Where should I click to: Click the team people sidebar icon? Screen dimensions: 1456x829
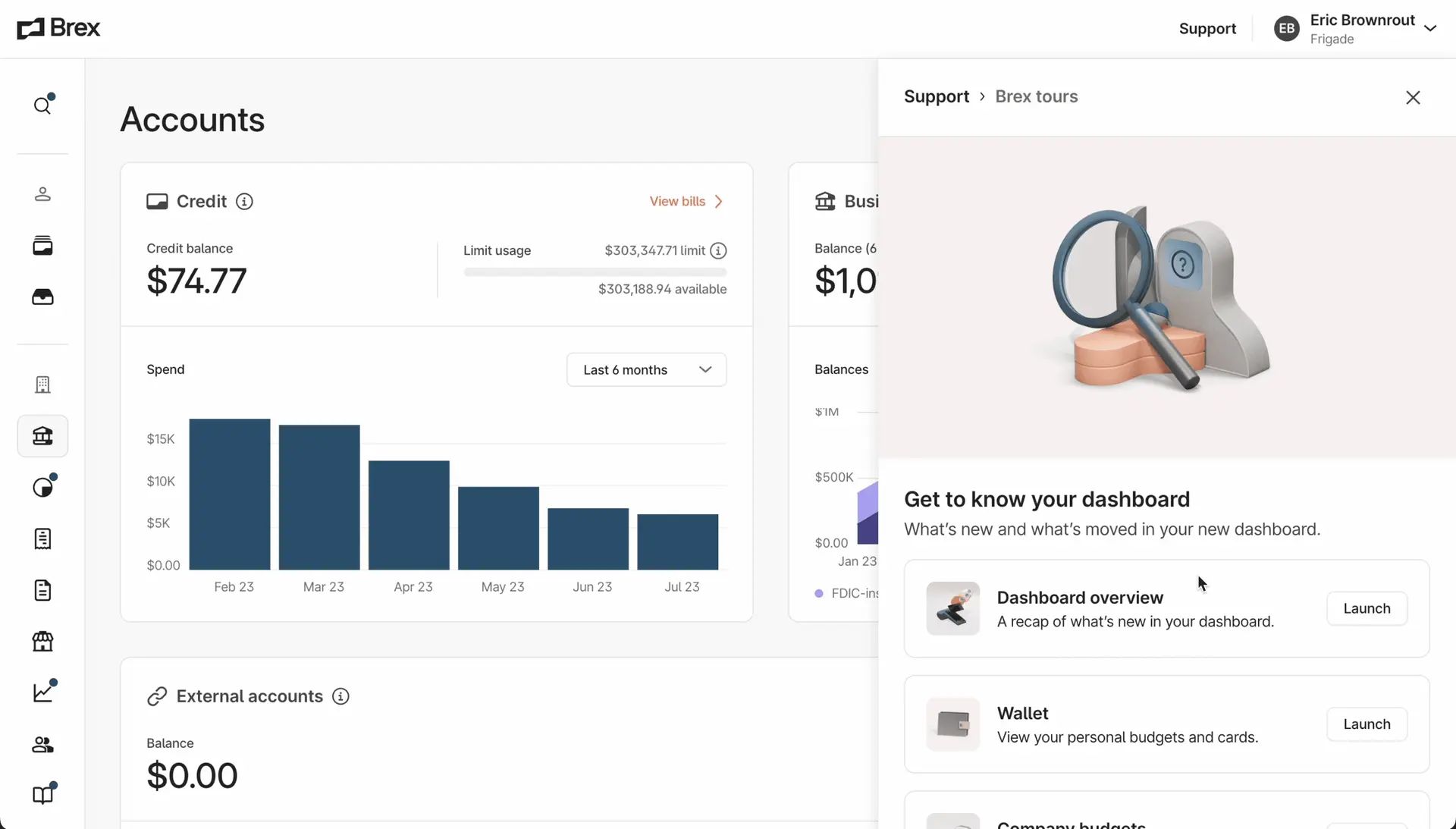[42, 745]
